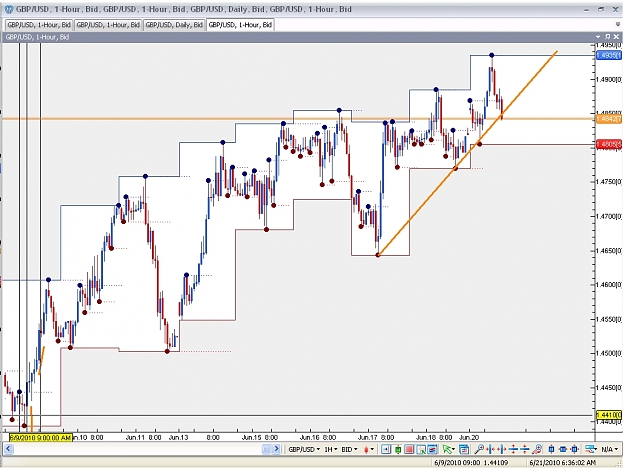The image size is (625, 470).
Task: Click the Jun.15 8:00 label on the time axis
Action: (260, 437)
